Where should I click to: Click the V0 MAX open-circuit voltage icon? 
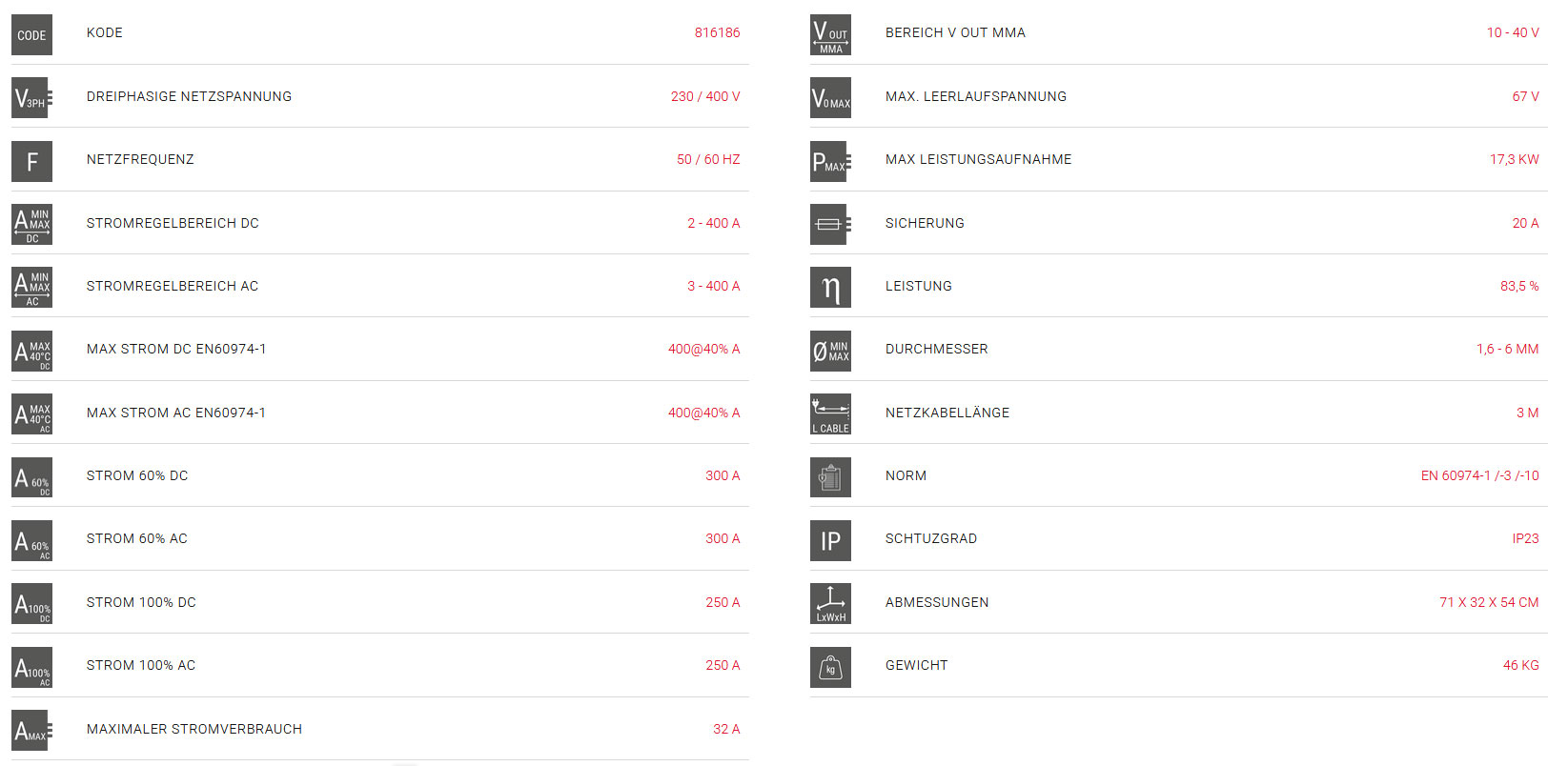[830, 98]
